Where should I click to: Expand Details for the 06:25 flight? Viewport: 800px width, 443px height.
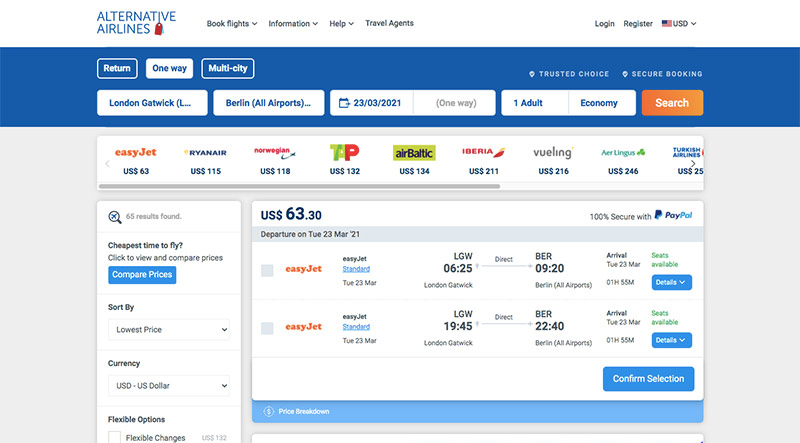tap(671, 282)
